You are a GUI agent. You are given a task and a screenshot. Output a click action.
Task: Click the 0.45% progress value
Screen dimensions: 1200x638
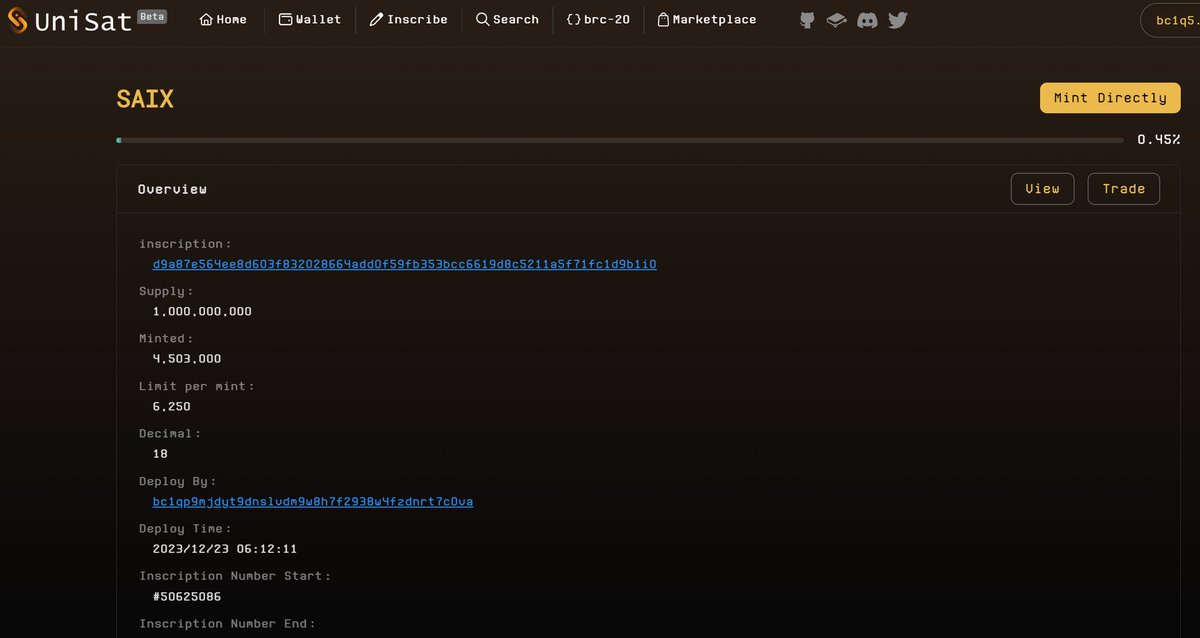(x=1159, y=140)
